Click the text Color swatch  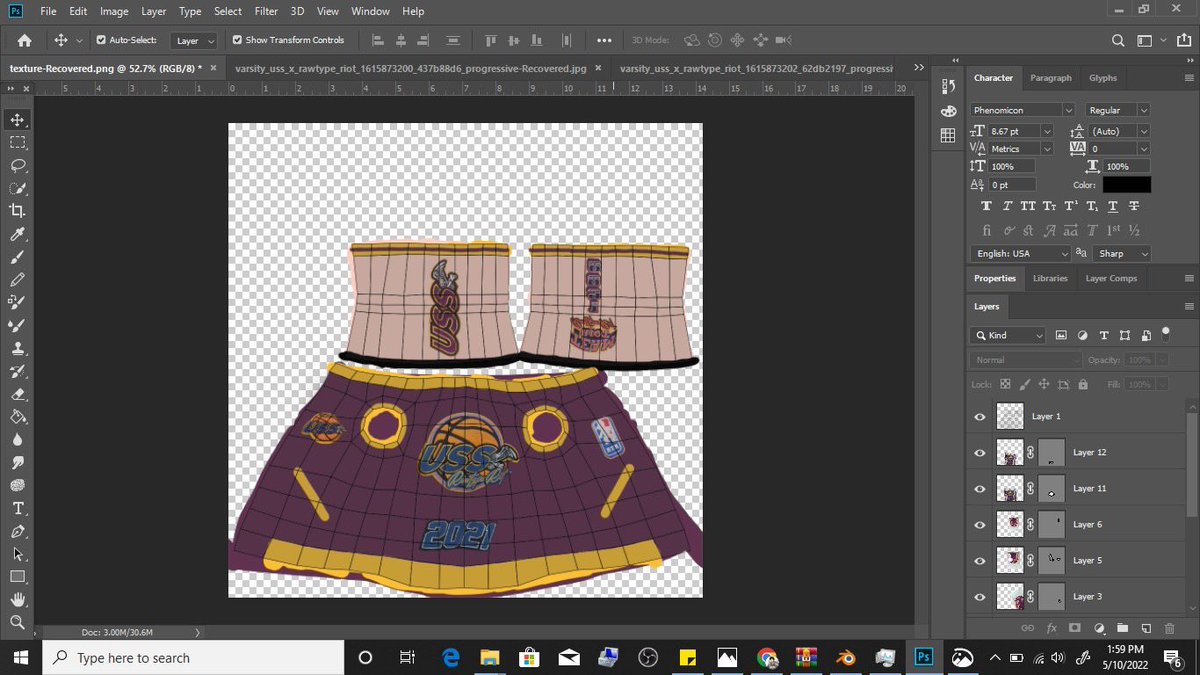pos(1127,185)
